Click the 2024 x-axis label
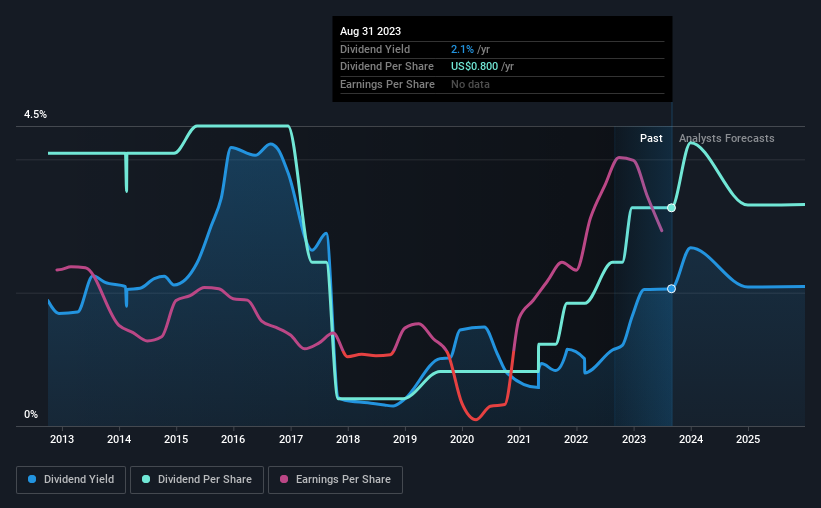The width and height of the screenshot is (821, 508). tap(691, 439)
